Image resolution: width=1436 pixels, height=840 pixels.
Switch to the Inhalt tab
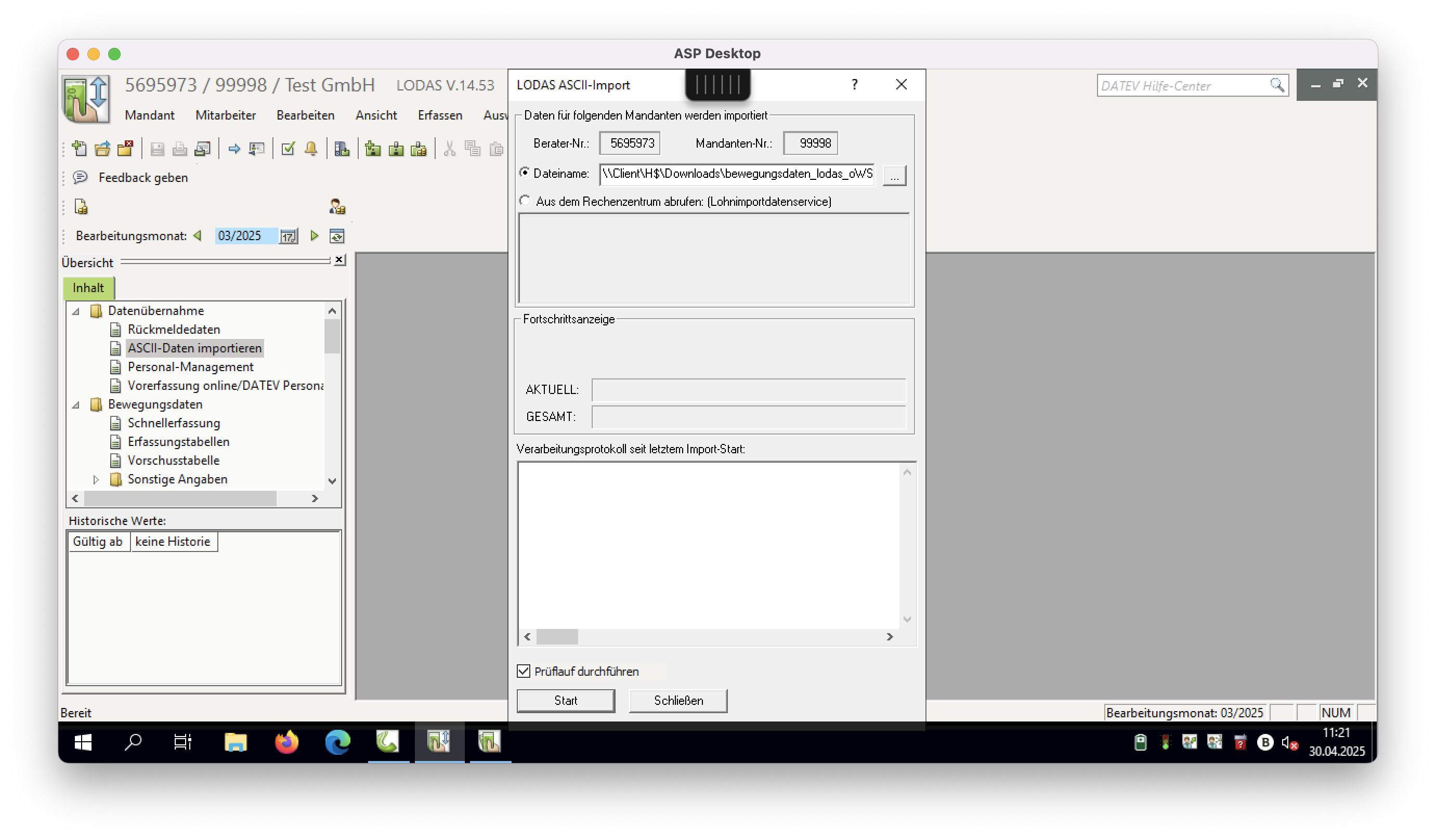88,288
